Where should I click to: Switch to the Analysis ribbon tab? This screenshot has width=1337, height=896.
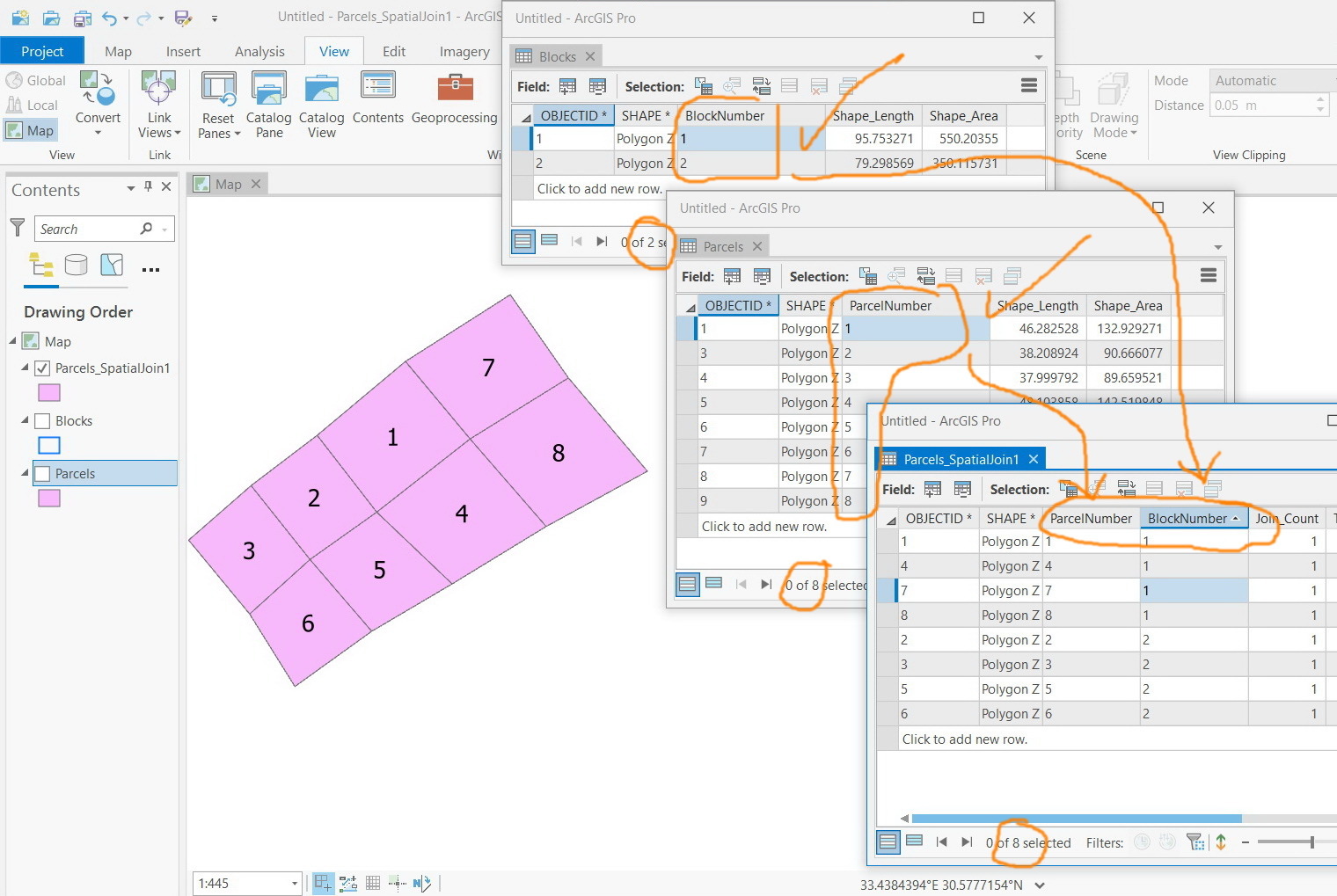click(x=259, y=51)
